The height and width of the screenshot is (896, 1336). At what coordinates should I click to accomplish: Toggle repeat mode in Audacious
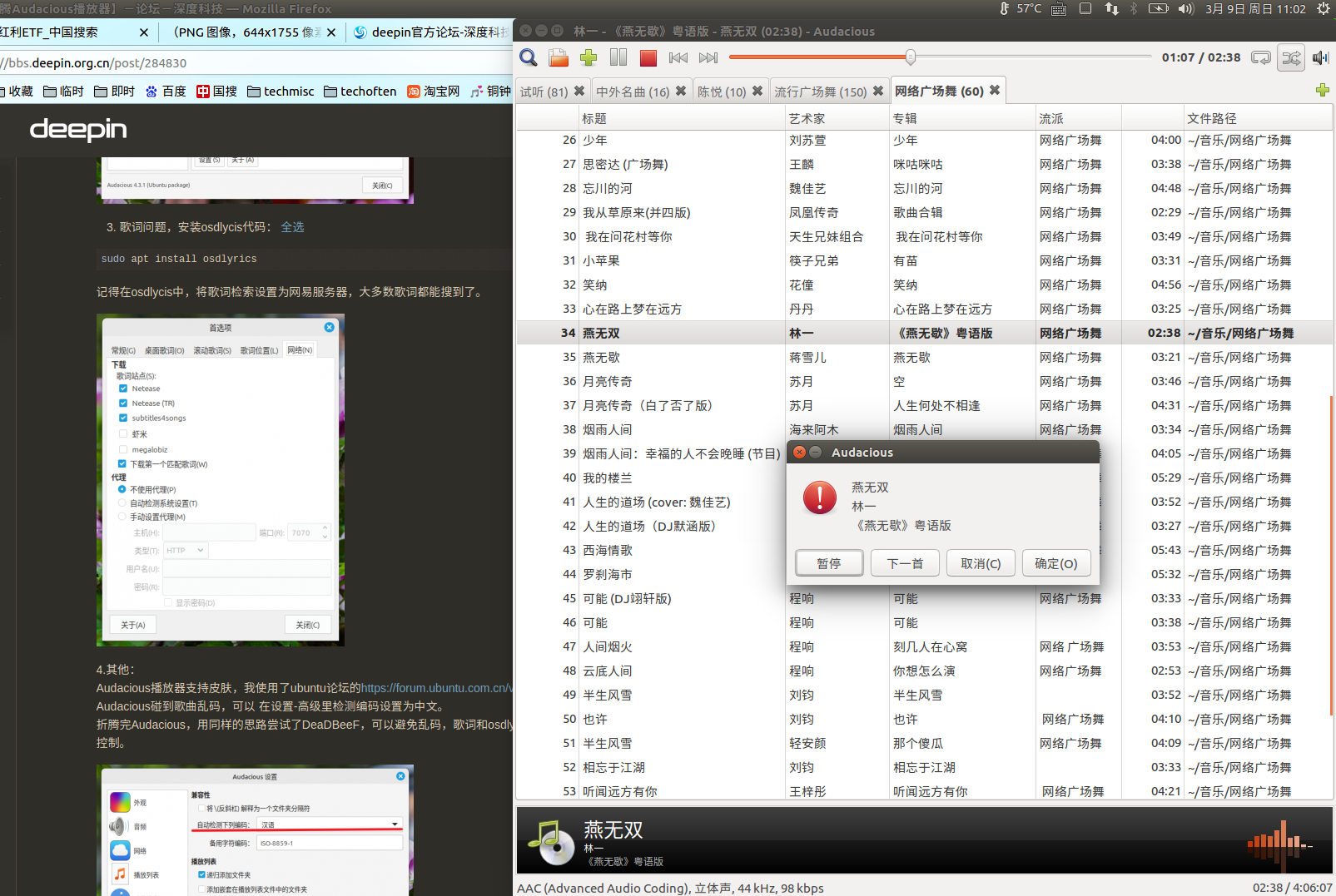pos(1261,57)
